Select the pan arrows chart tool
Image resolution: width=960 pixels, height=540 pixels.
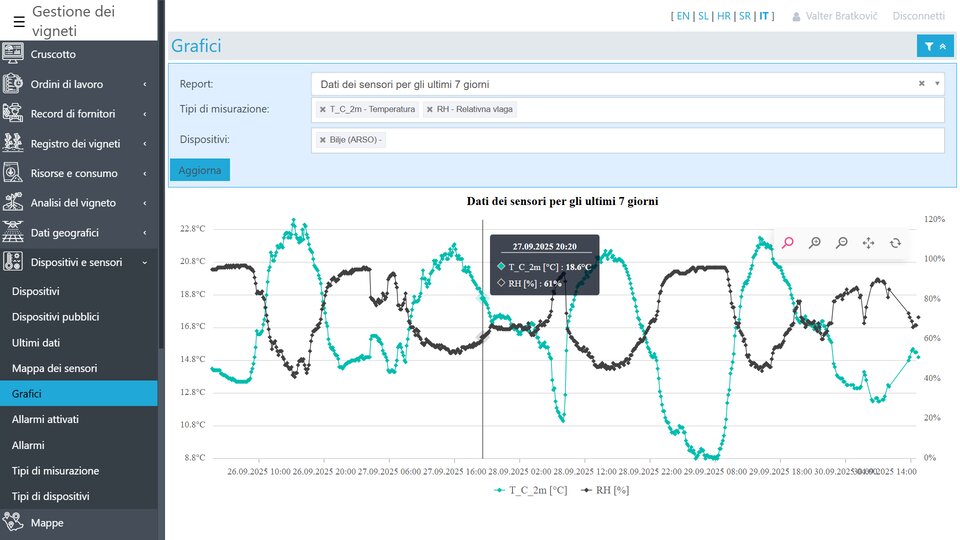click(868, 242)
